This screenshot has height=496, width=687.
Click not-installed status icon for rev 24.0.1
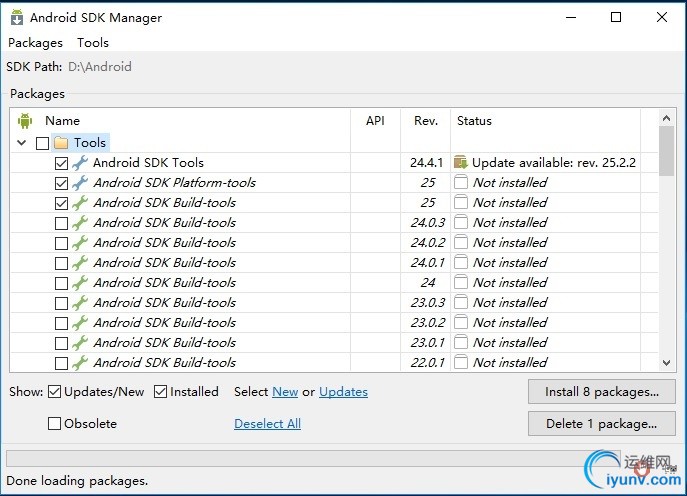pyautogui.click(x=460, y=262)
